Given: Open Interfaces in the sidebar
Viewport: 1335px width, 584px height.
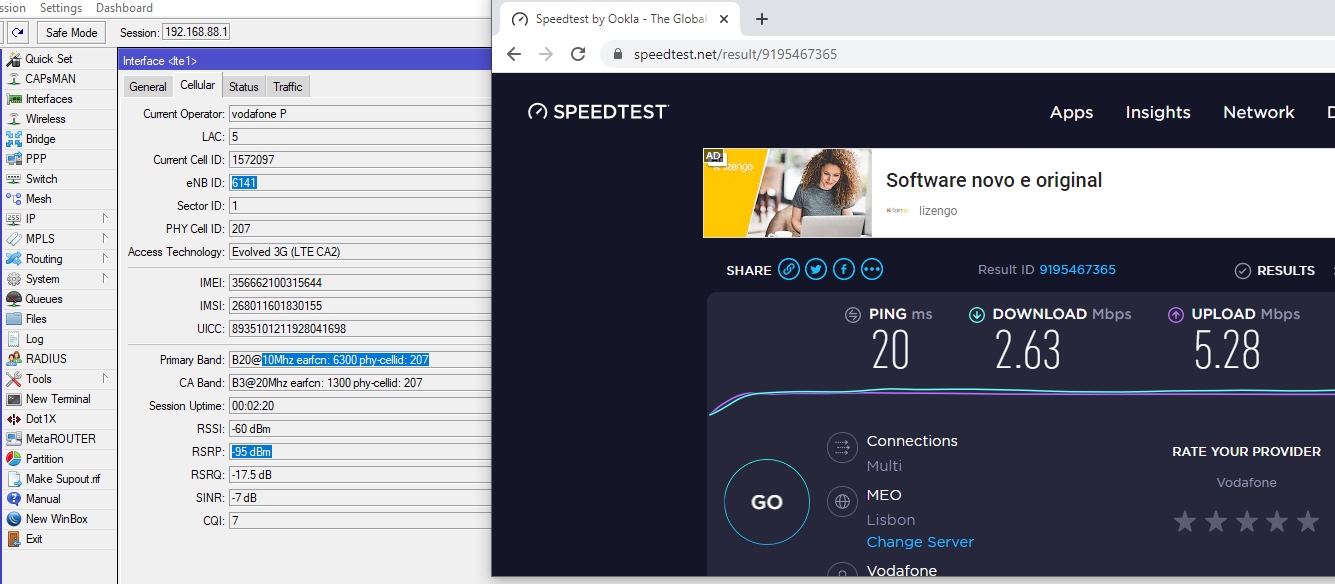Looking at the screenshot, I should pos(49,99).
